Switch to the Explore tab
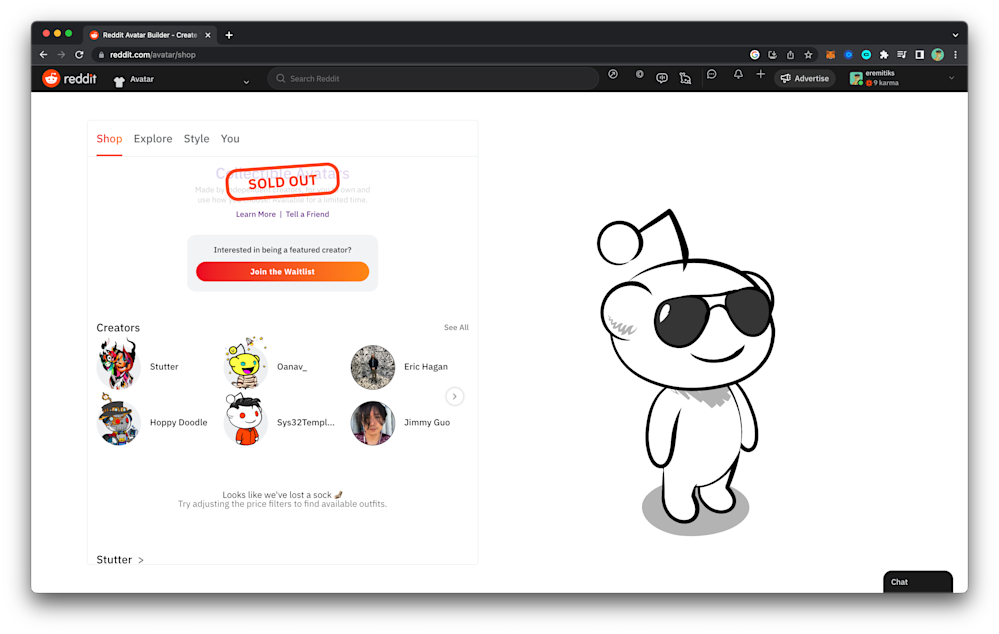The height and width of the screenshot is (634, 999). 153,138
